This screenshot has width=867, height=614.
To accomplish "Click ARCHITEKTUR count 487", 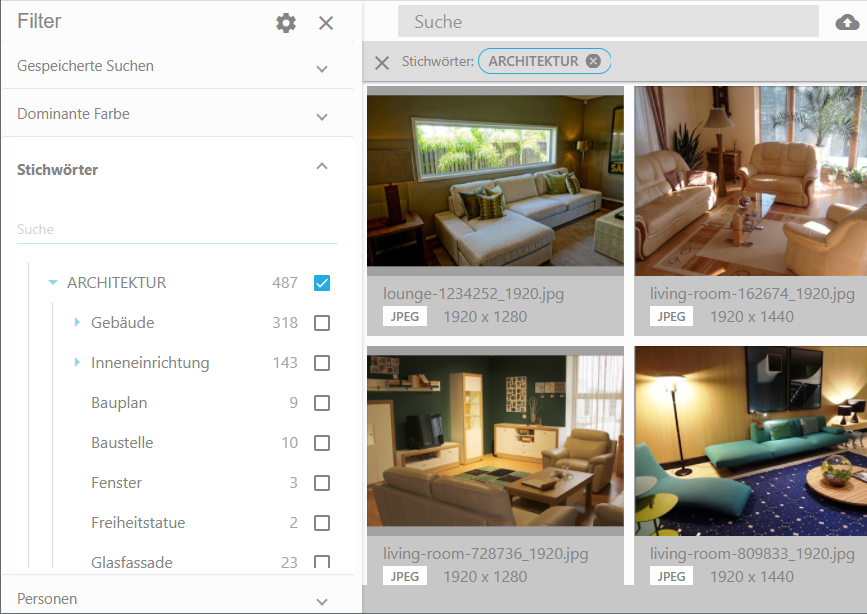I will (285, 283).
